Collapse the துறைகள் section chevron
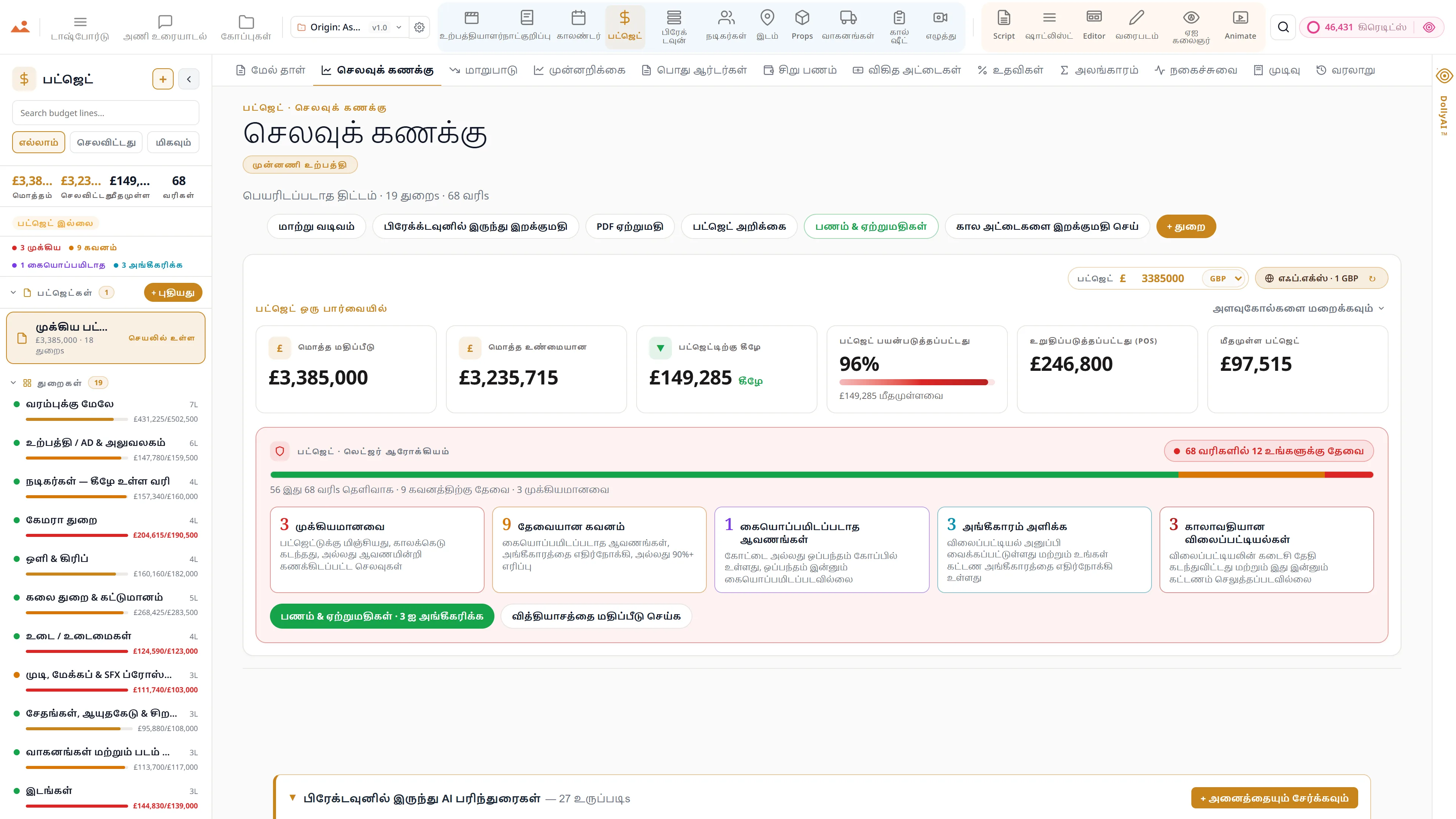Screen dimensions: 1456x819 13,383
